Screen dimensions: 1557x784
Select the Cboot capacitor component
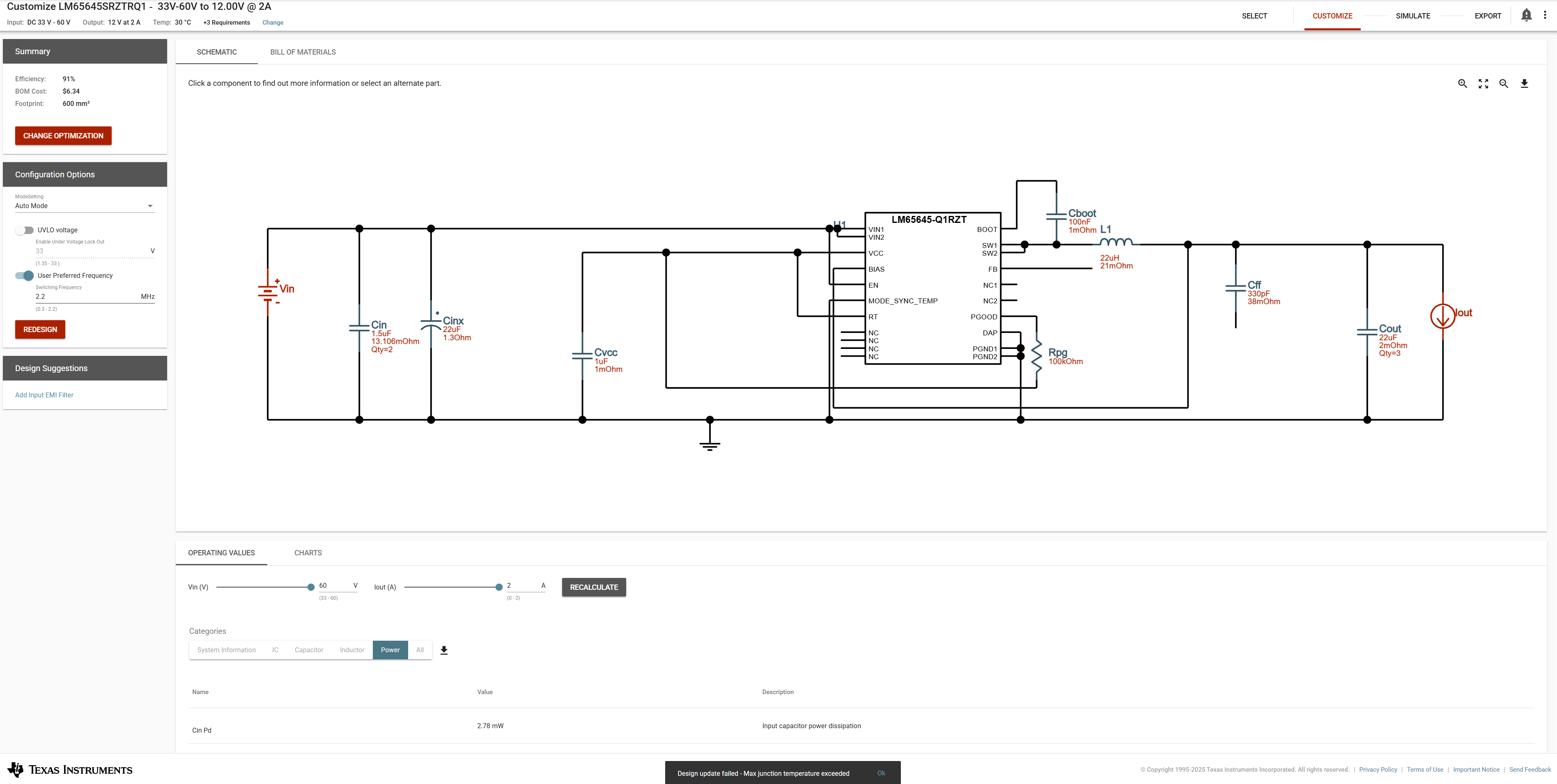point(1056,215)
